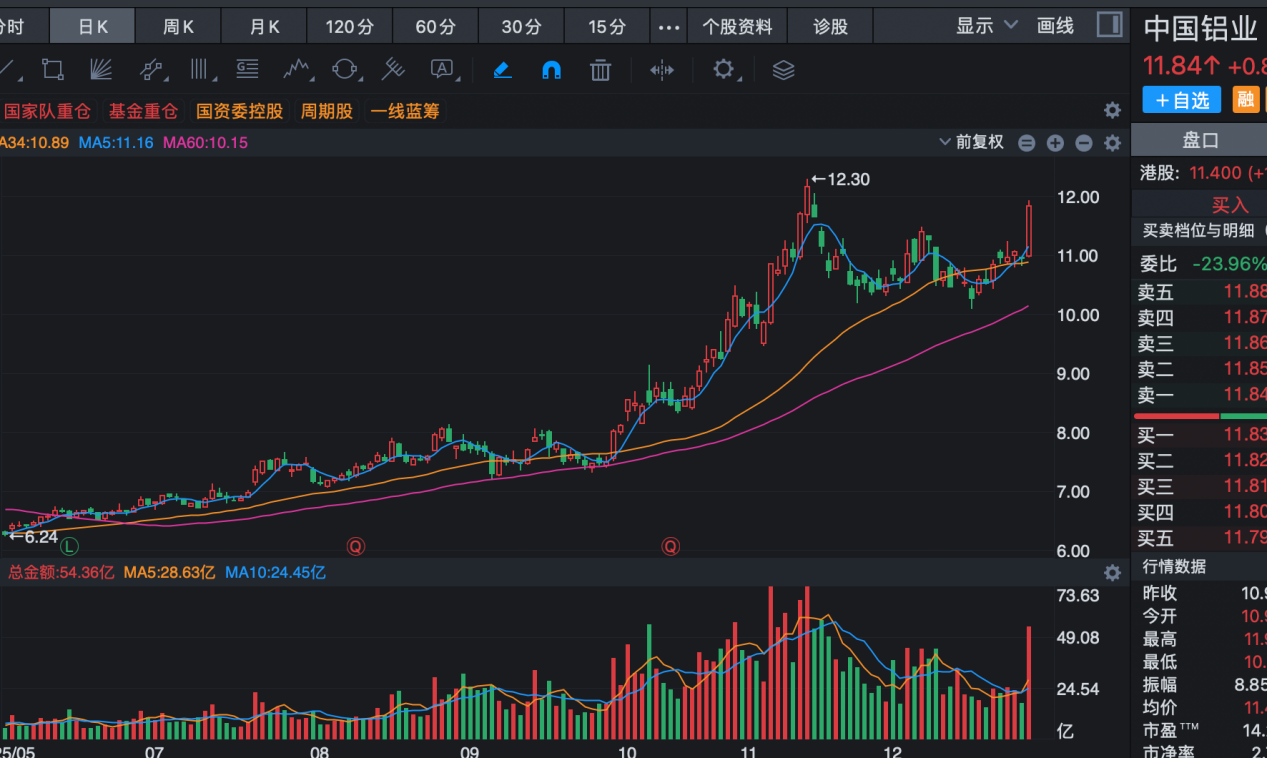The height and width of the screenshot is (758, 1267).
Task: Click the +自选 add to watchlist button
Action: click(x=1182, y=100)
